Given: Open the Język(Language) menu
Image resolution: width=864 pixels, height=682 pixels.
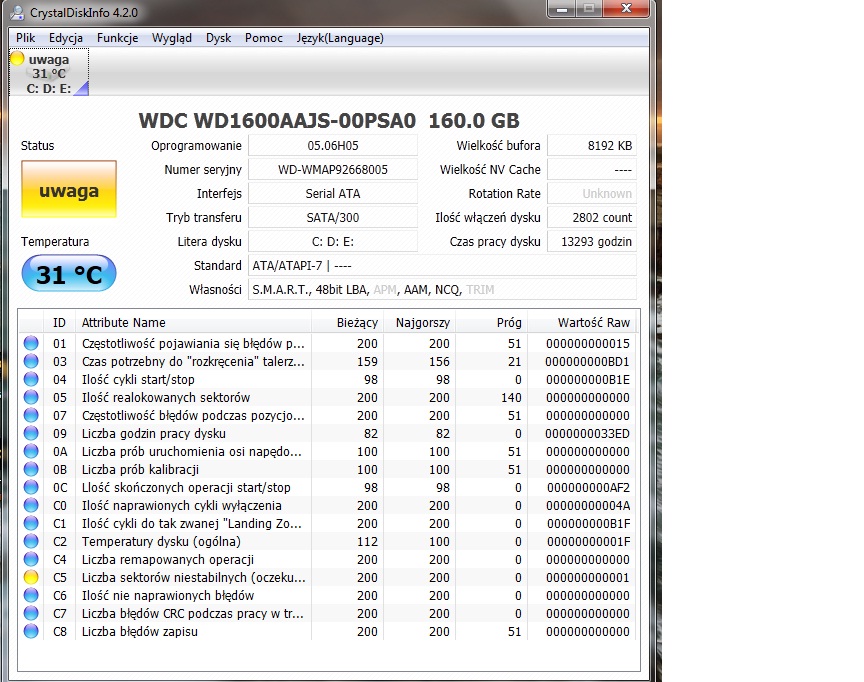Looking at the screenshot, I should point(340,38).
